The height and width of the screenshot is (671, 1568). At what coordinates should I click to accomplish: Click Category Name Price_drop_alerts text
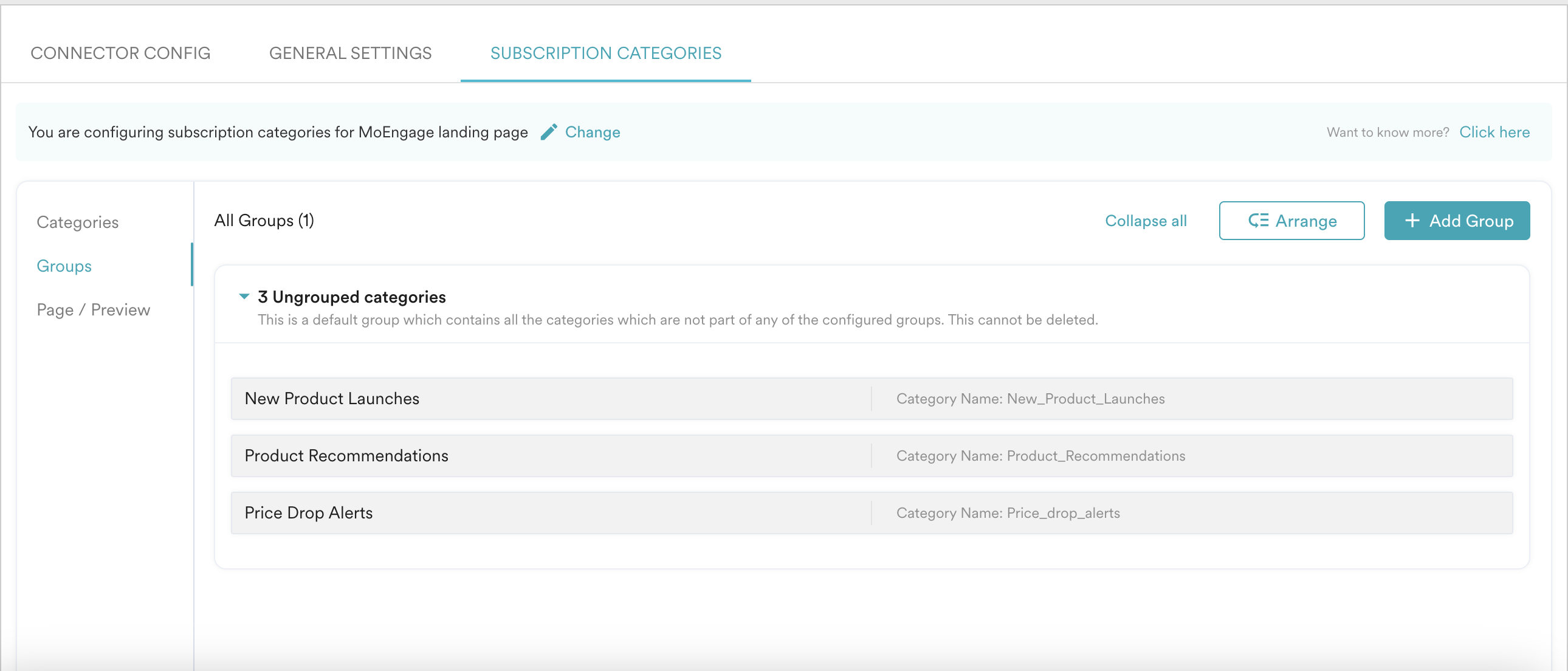click(1008, 513)
